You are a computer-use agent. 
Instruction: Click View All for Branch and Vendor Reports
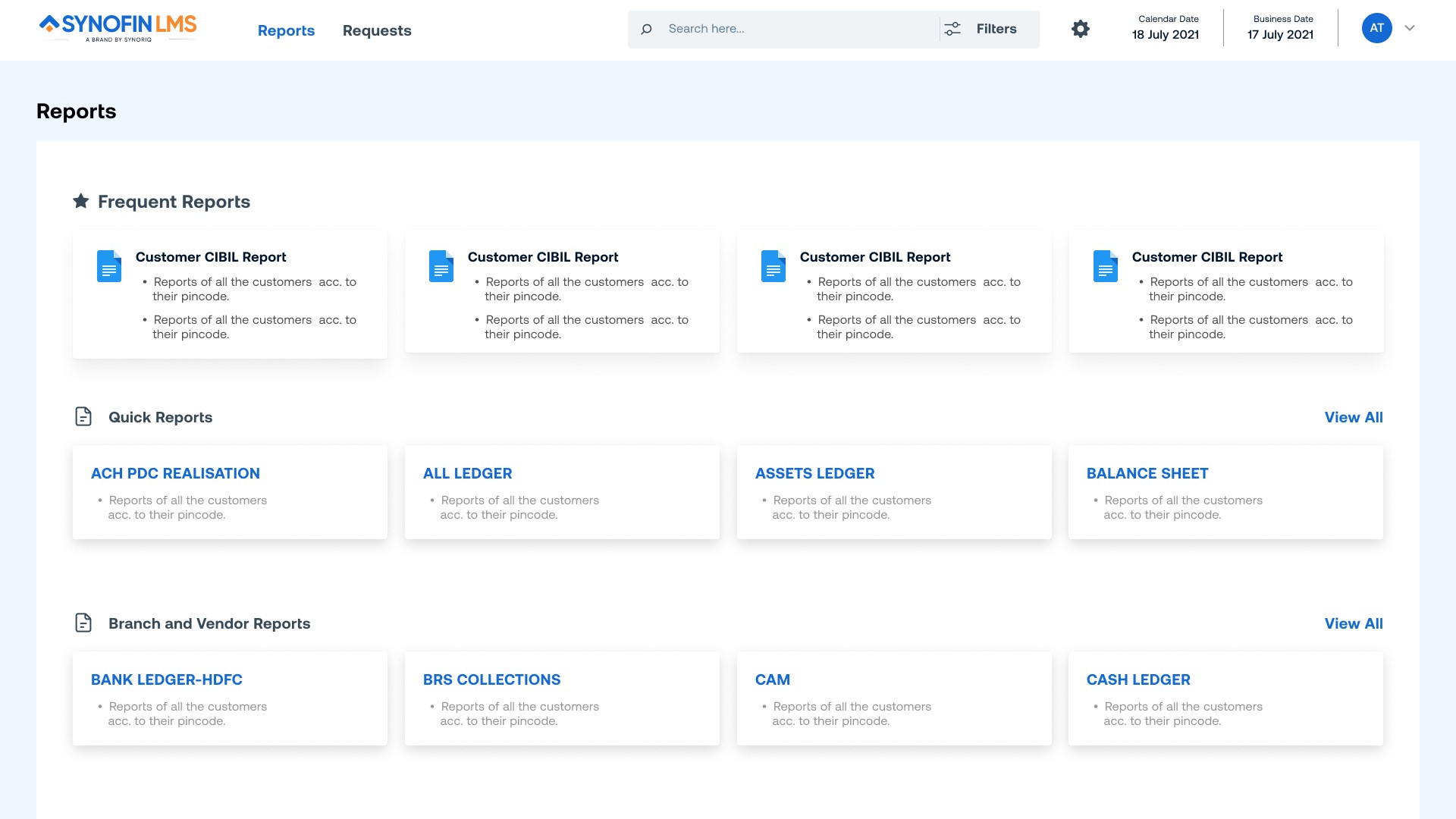[1353, 623]
